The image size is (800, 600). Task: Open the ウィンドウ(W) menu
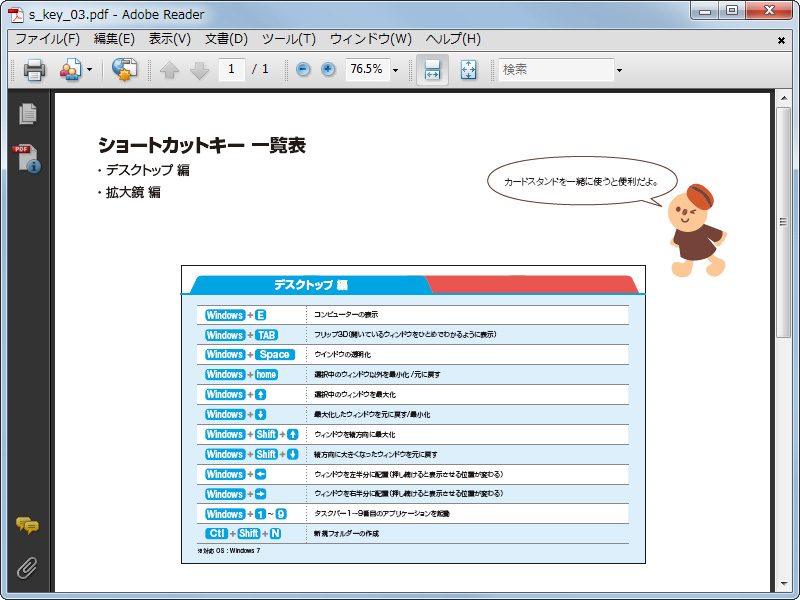(371, 39)
